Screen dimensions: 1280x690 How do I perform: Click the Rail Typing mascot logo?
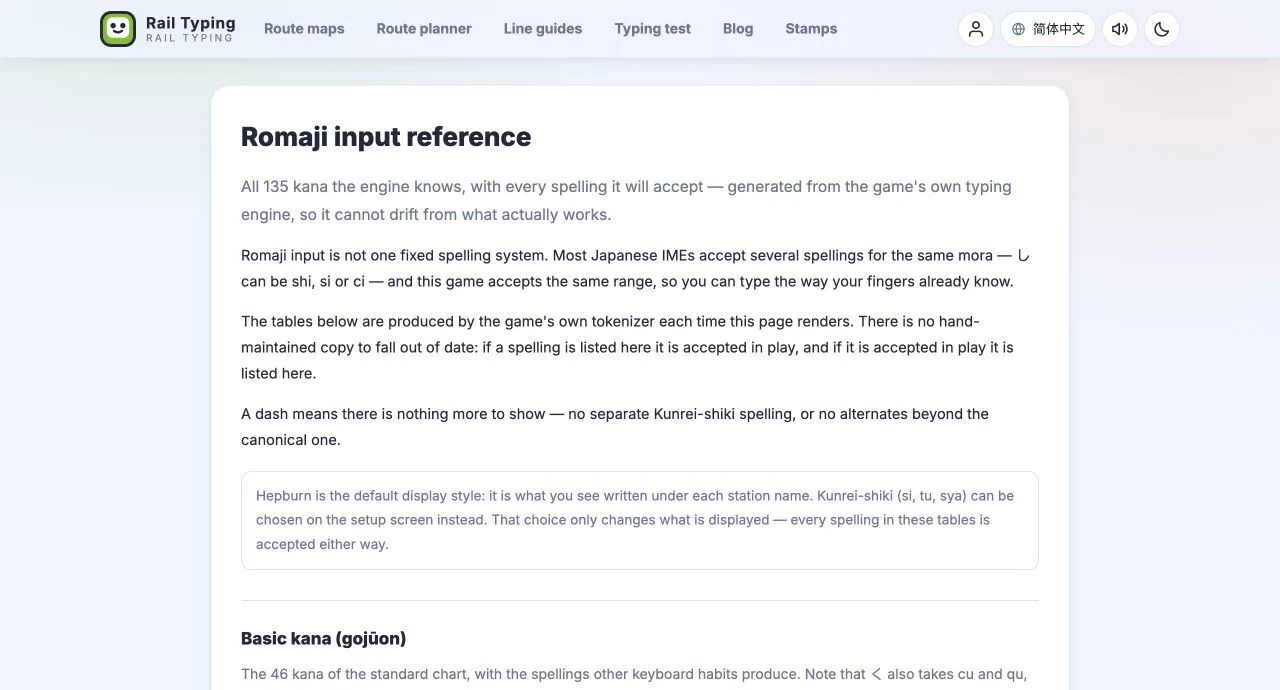118,29
